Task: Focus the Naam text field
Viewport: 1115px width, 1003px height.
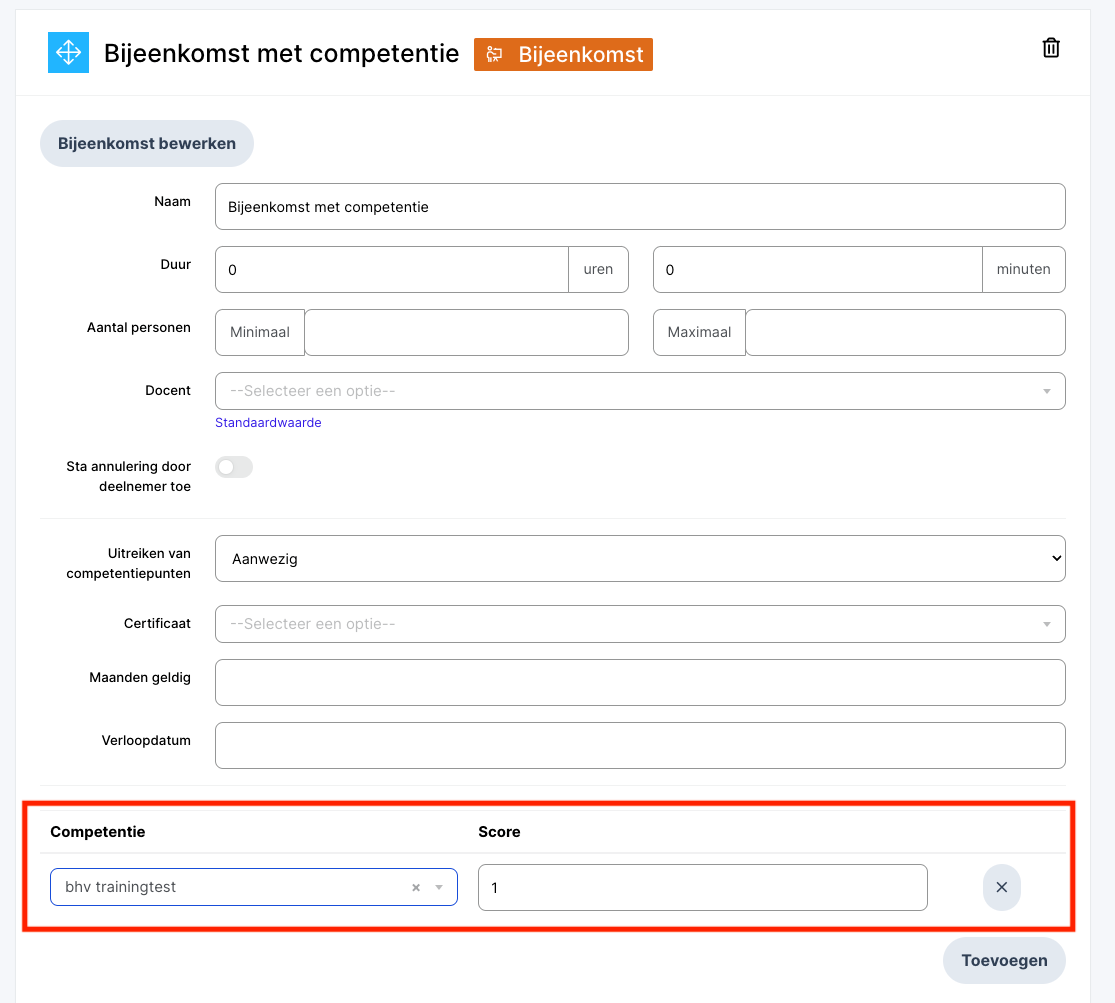Action: 640,207
